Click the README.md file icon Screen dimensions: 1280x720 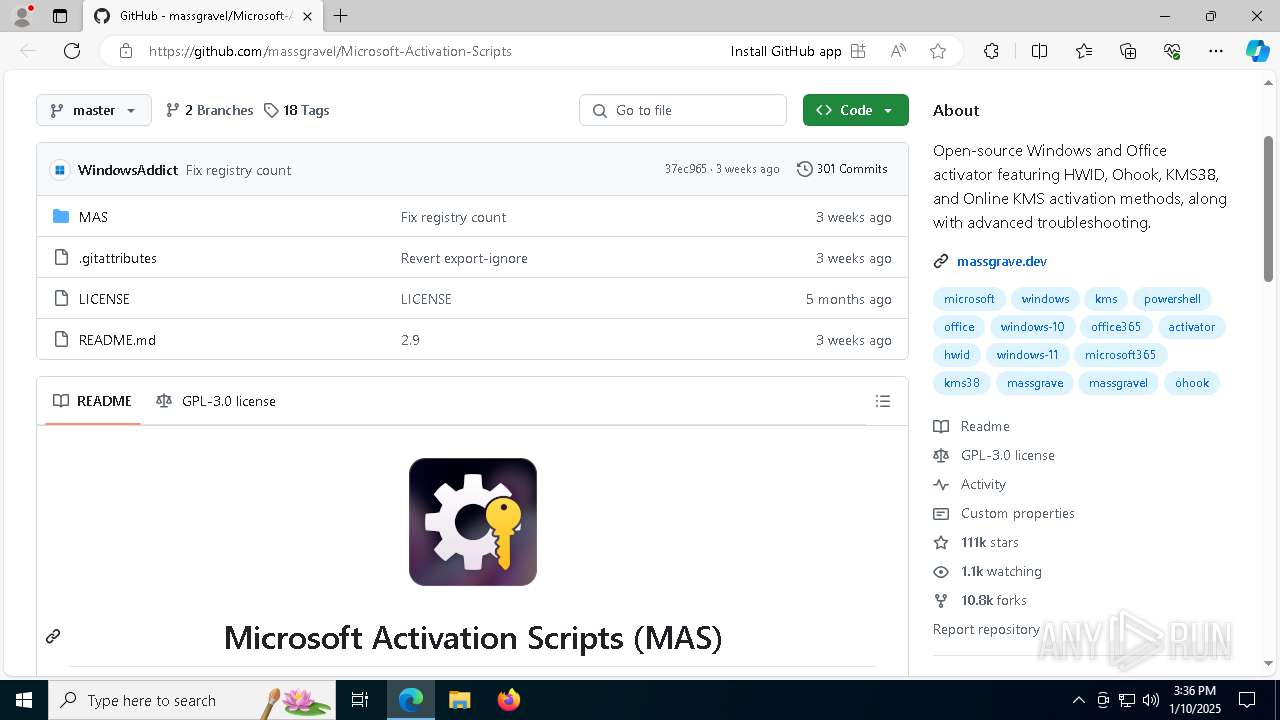[61, 340]
